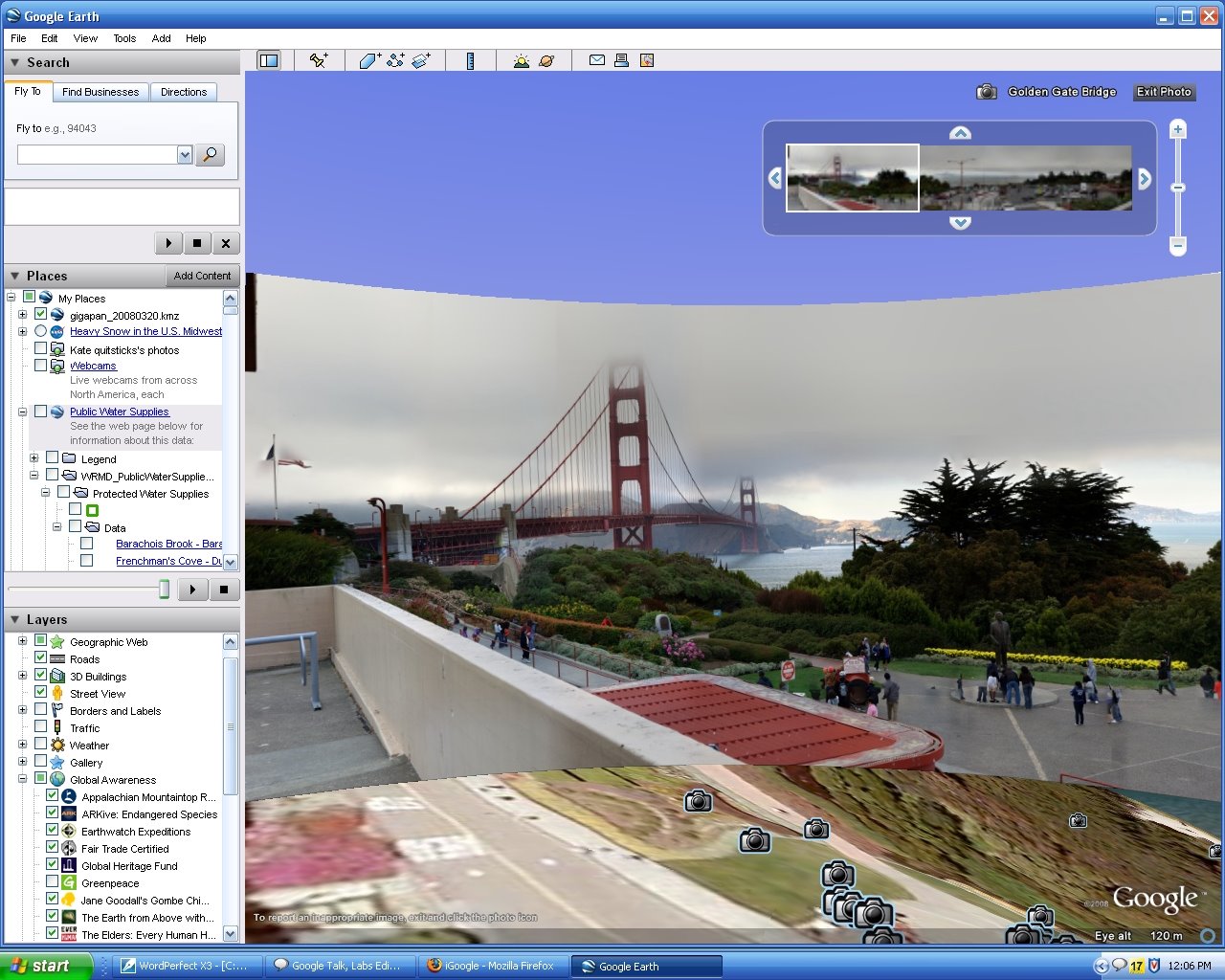Open the Edit menu
Viewport: 1225px width, 980px height.
click(50, 38)
